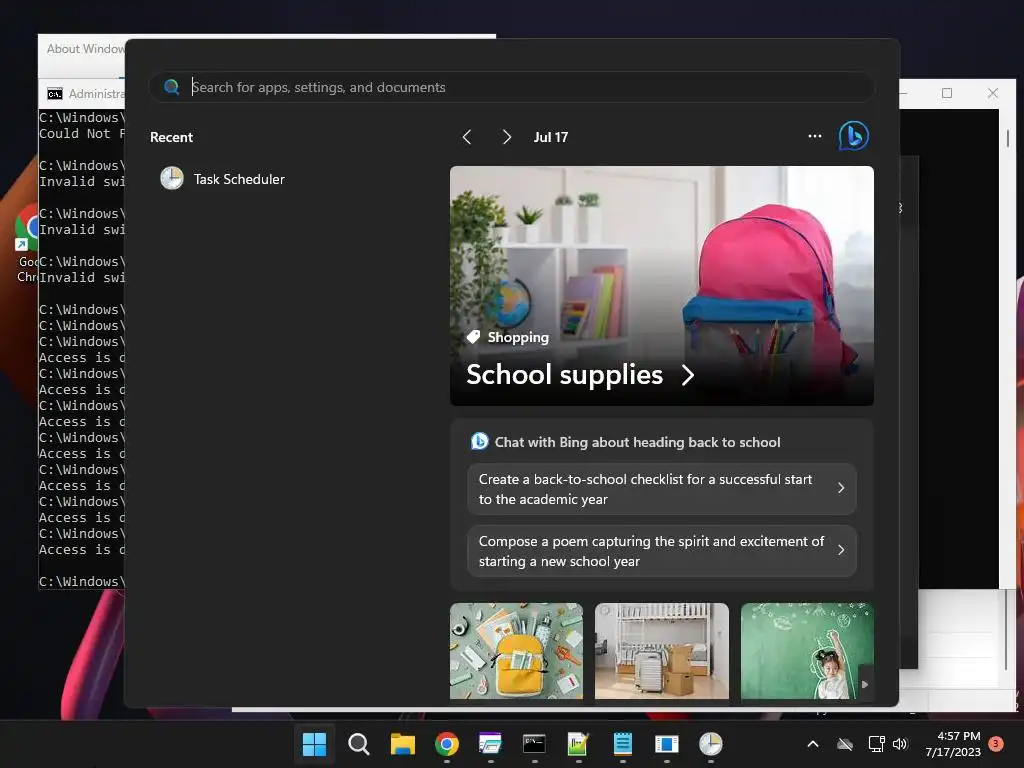This screenshot has width=1024, height=768.
Task: Click the search box for apps and settings
Action: (x=511, y=87)
